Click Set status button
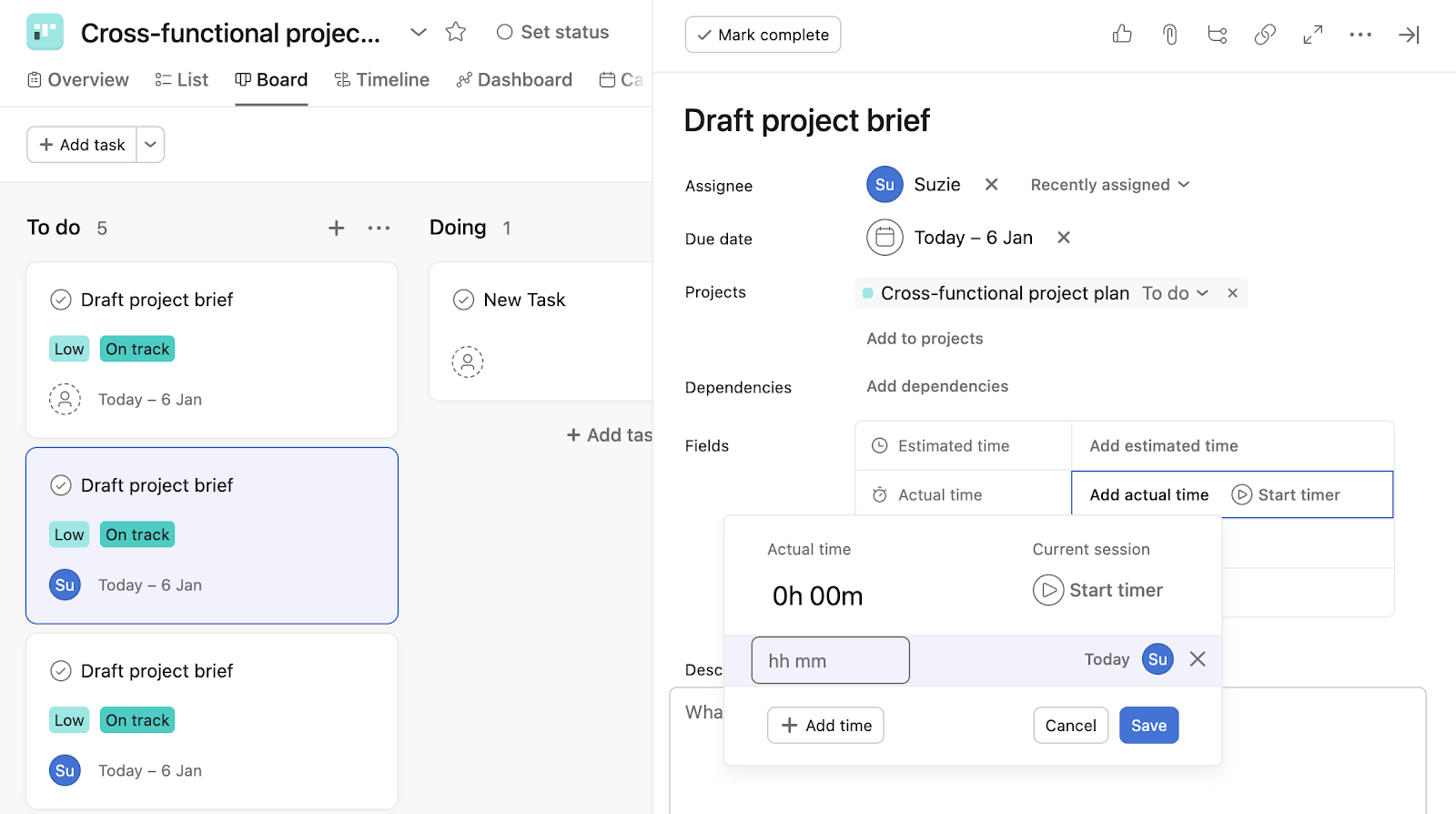This screenshot has width=1456, height=814. click(x=553, y=32)
